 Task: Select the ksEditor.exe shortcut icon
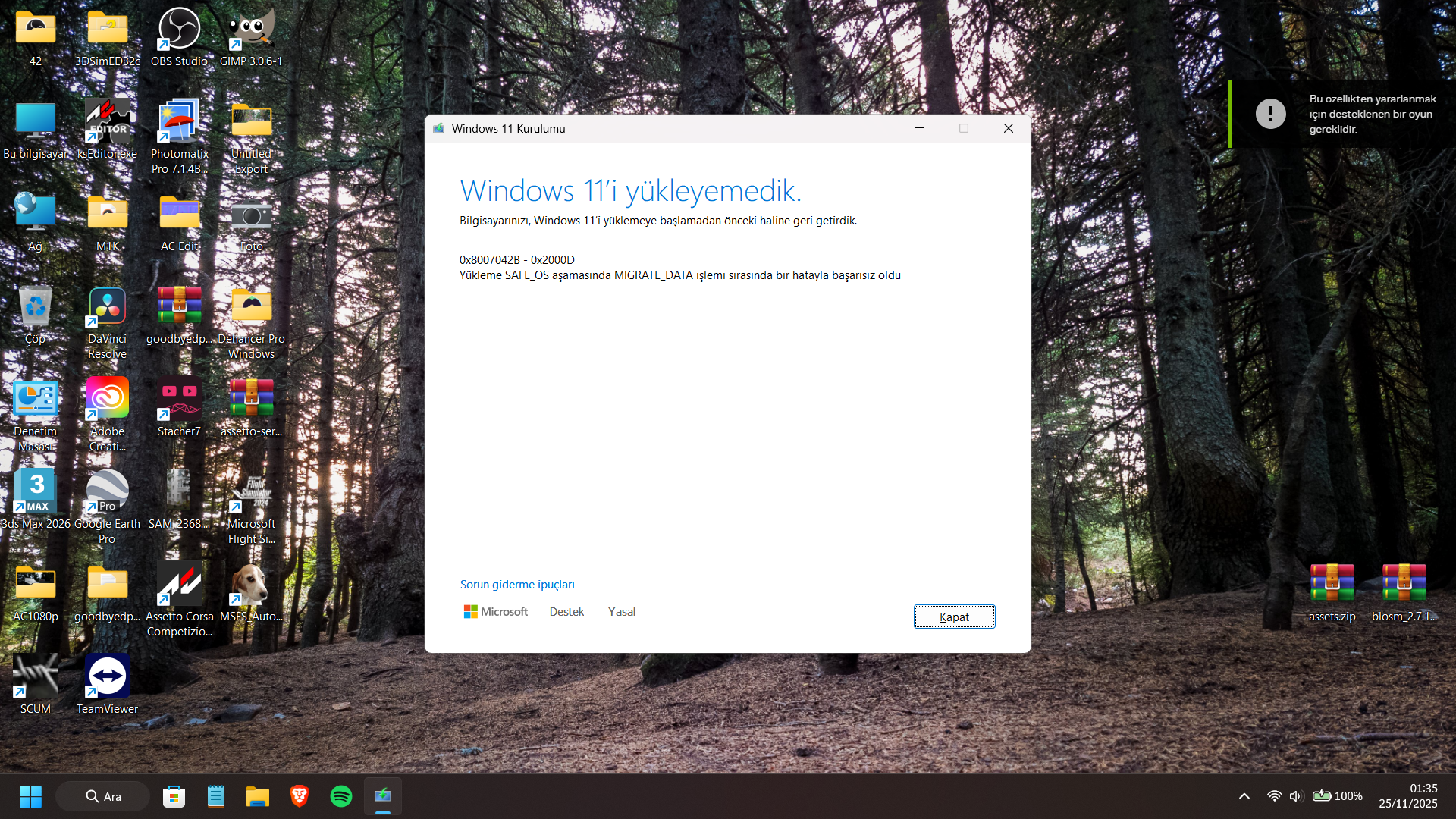107,121
